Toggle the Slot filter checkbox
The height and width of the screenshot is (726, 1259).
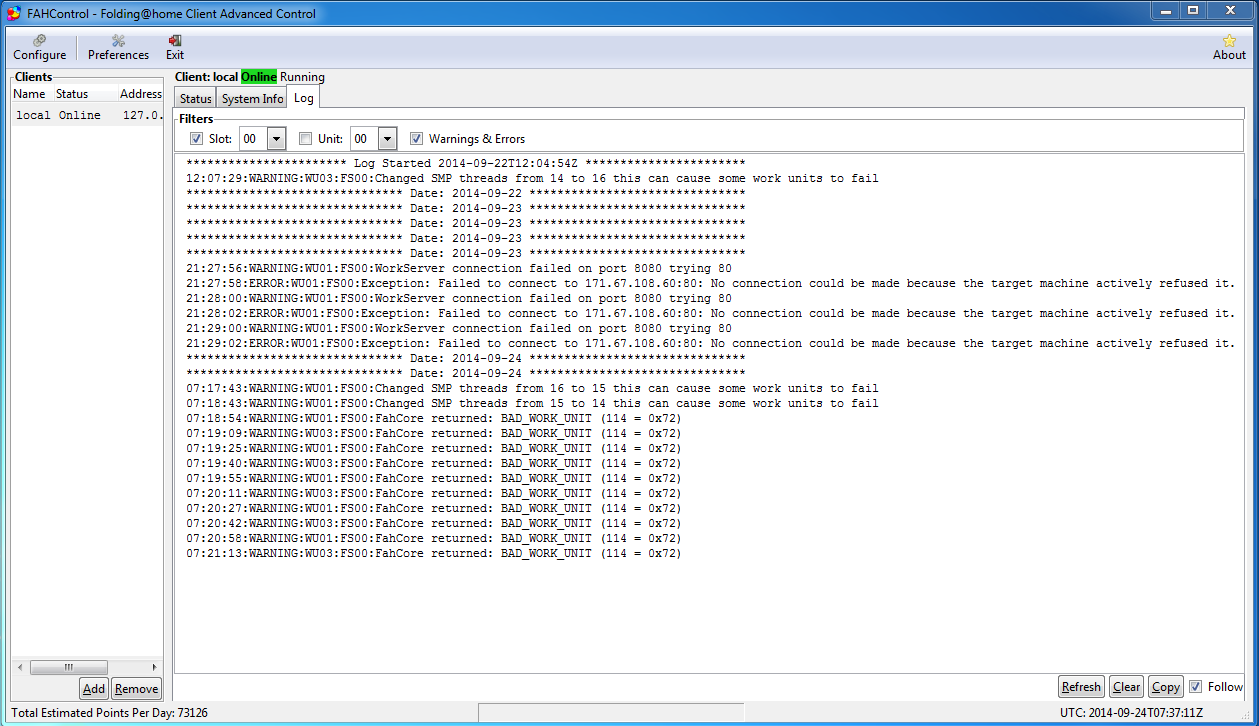pos(196,138)
